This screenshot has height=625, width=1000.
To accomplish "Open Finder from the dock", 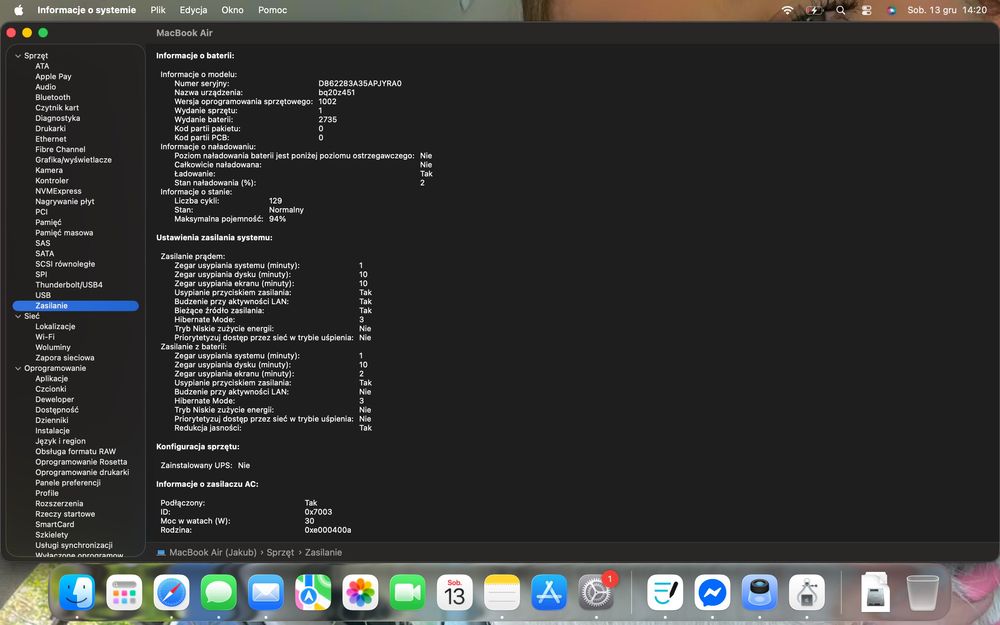I will 77,592.
